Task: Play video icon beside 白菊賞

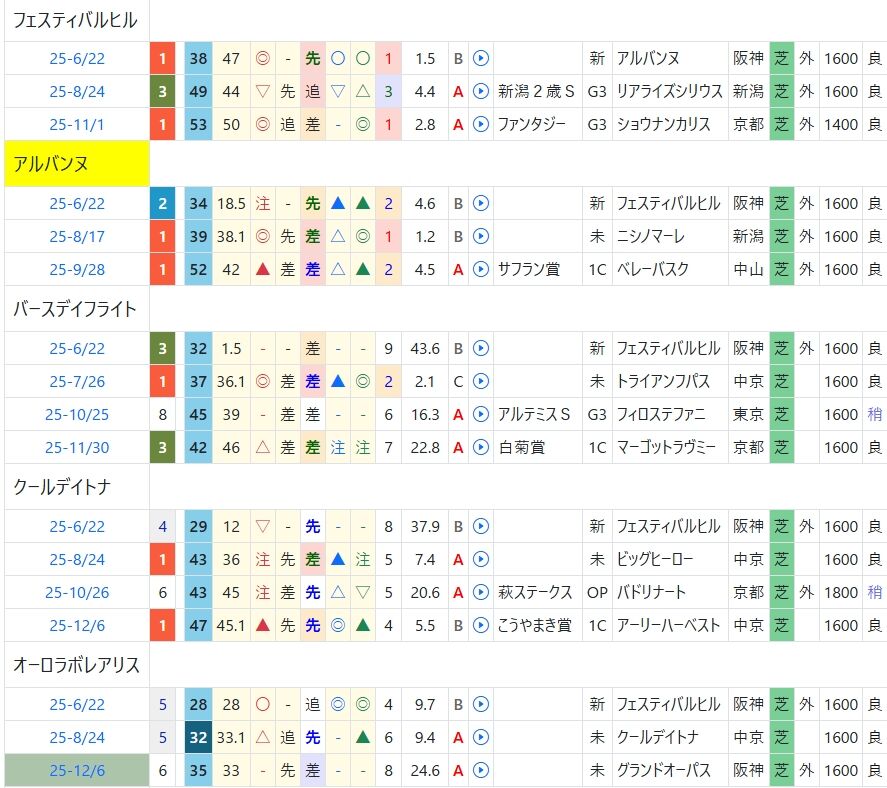Action: [x=481, y=447]
